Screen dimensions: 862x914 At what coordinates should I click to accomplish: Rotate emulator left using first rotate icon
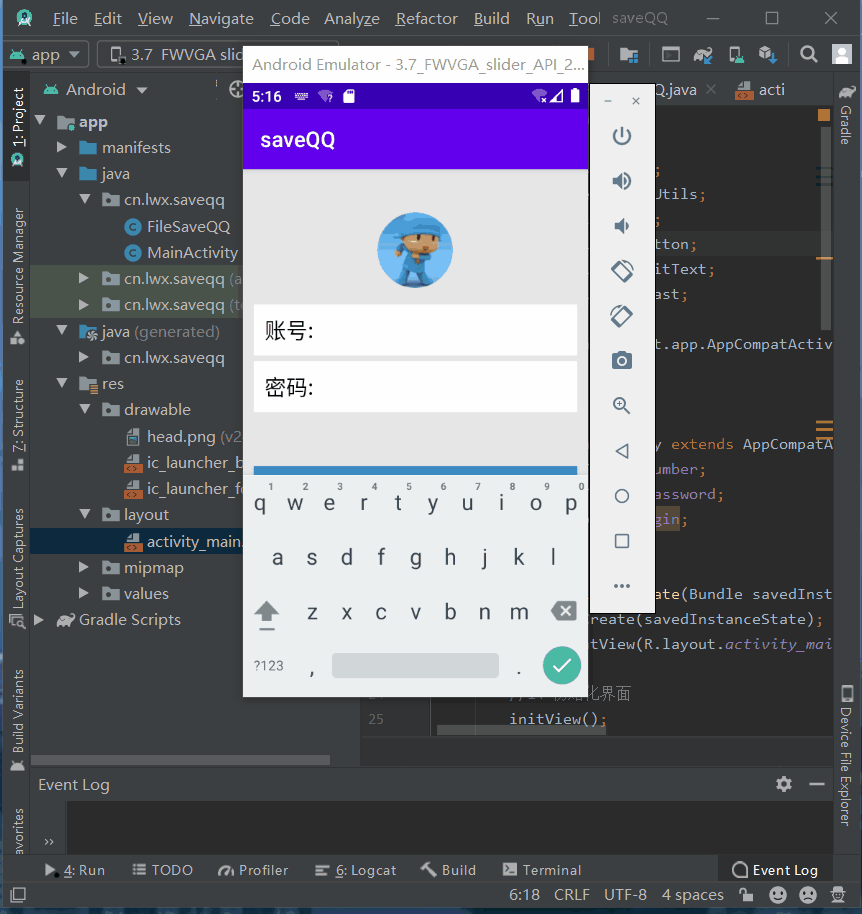pos(621,270)
